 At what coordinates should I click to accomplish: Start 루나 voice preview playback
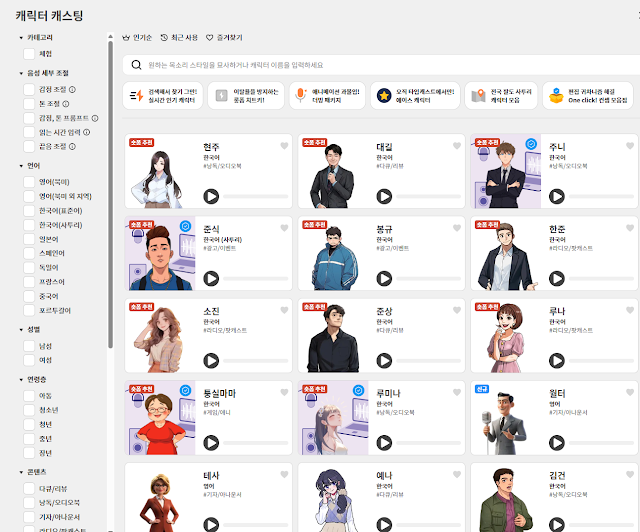pyautogui.click(x=557, y=361)
